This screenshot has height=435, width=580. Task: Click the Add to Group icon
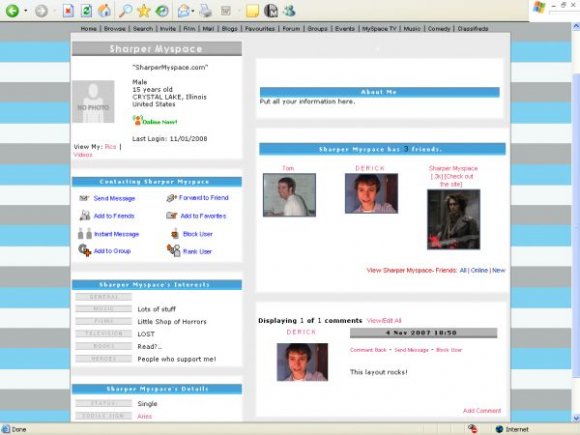(85, 250)
